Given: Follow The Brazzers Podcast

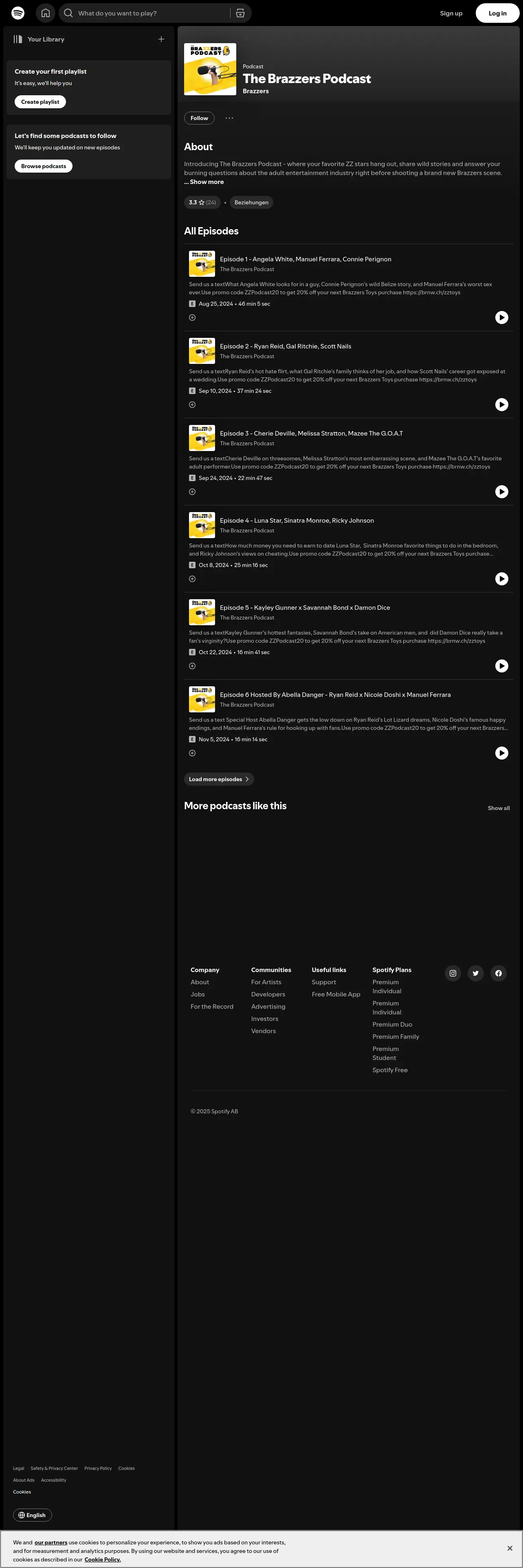Looking at the screenshot, I should pyautogui.click(x=199, y=118).
